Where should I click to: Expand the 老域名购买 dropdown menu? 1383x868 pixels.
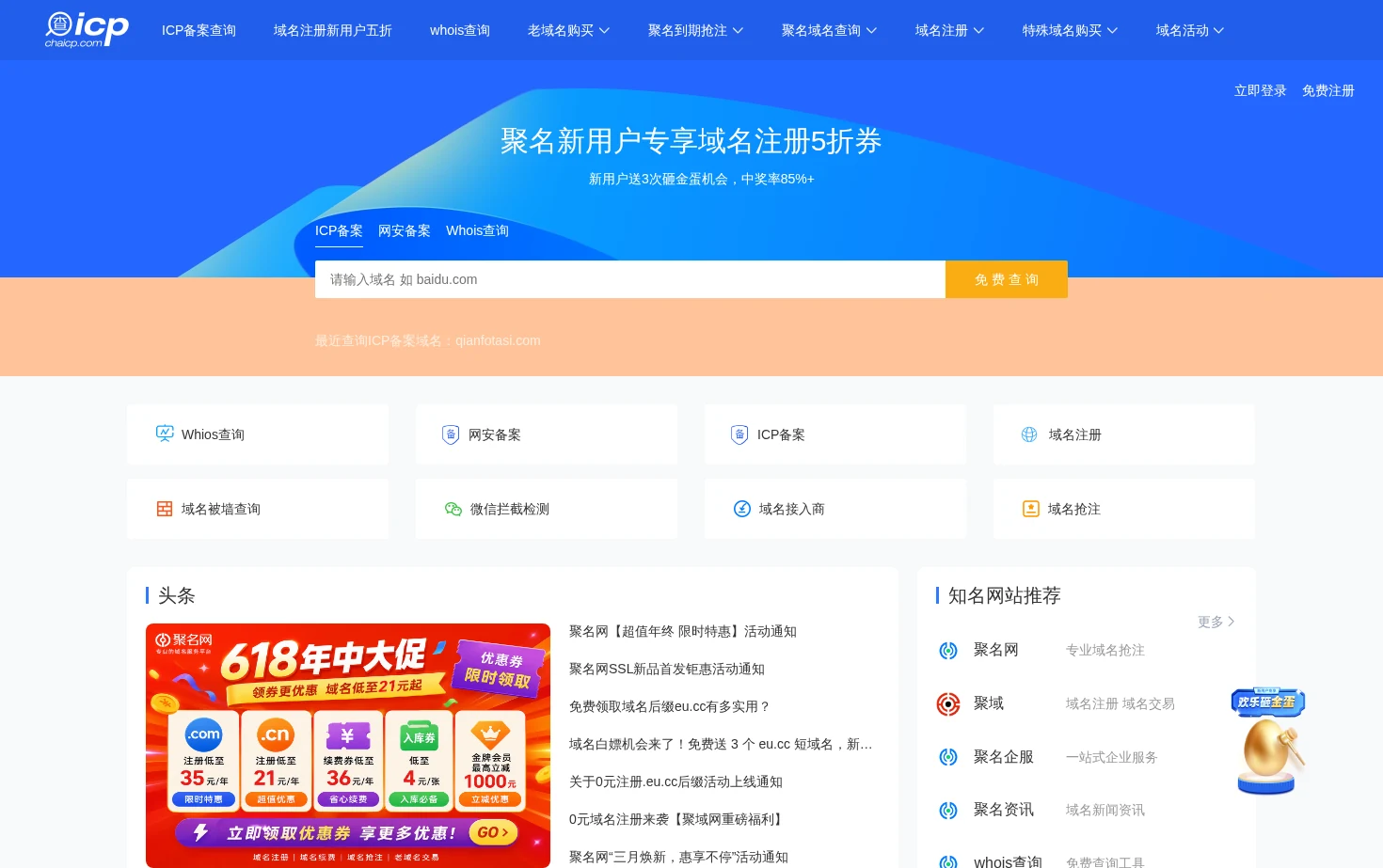pos(568,30)
